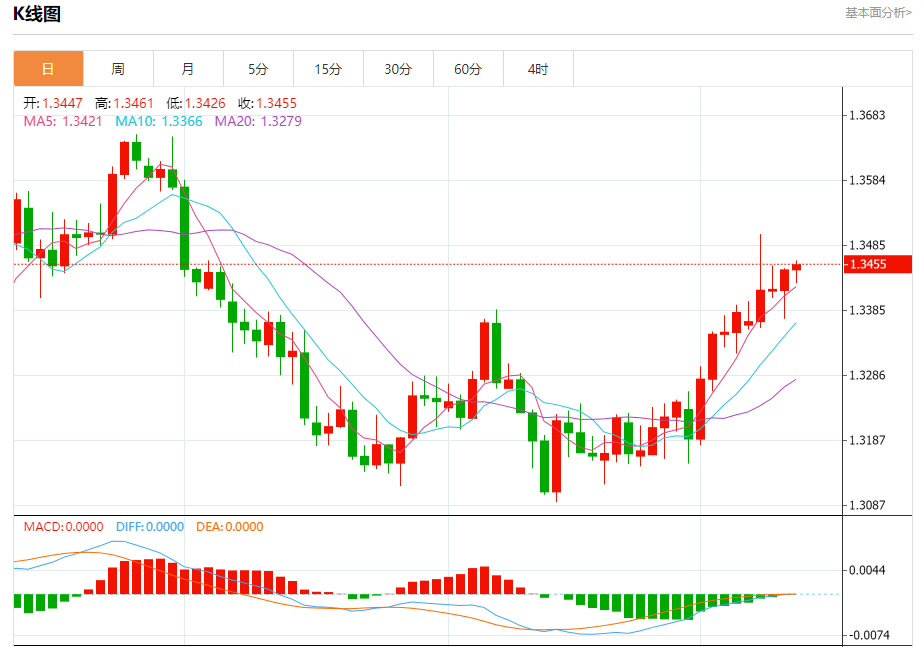This screenshot has width=924, height=647.
Task: Open the 5分 timeframe tab
Action: coord(258,69)
